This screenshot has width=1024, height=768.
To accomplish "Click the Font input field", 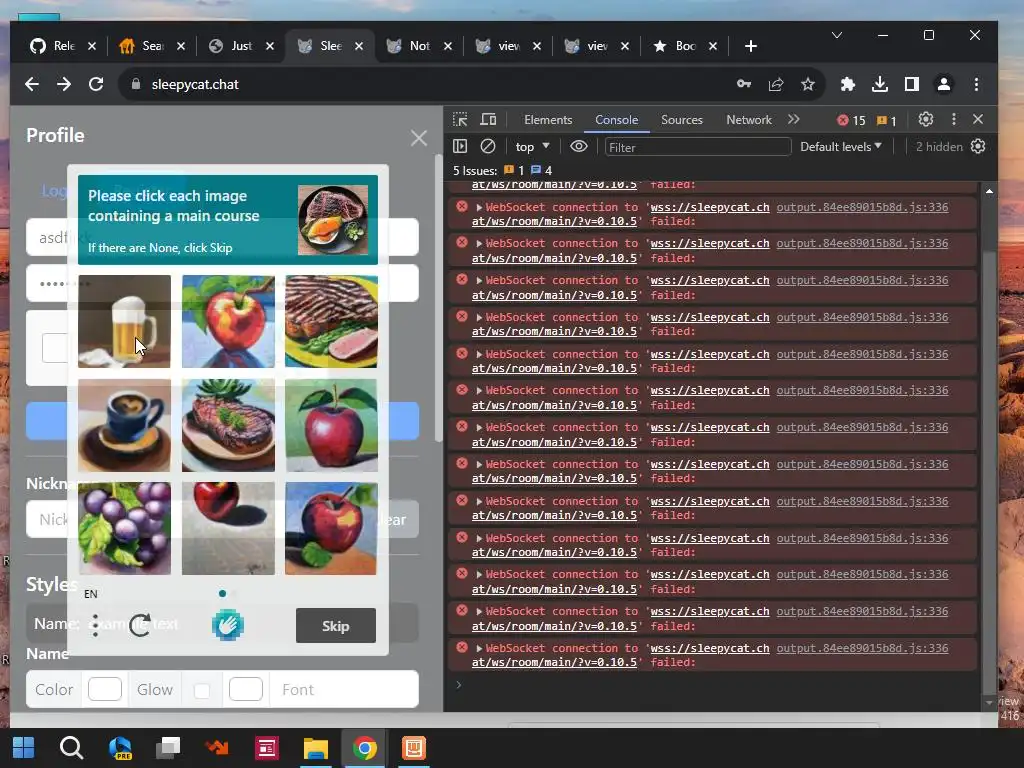I will [345, 690].
